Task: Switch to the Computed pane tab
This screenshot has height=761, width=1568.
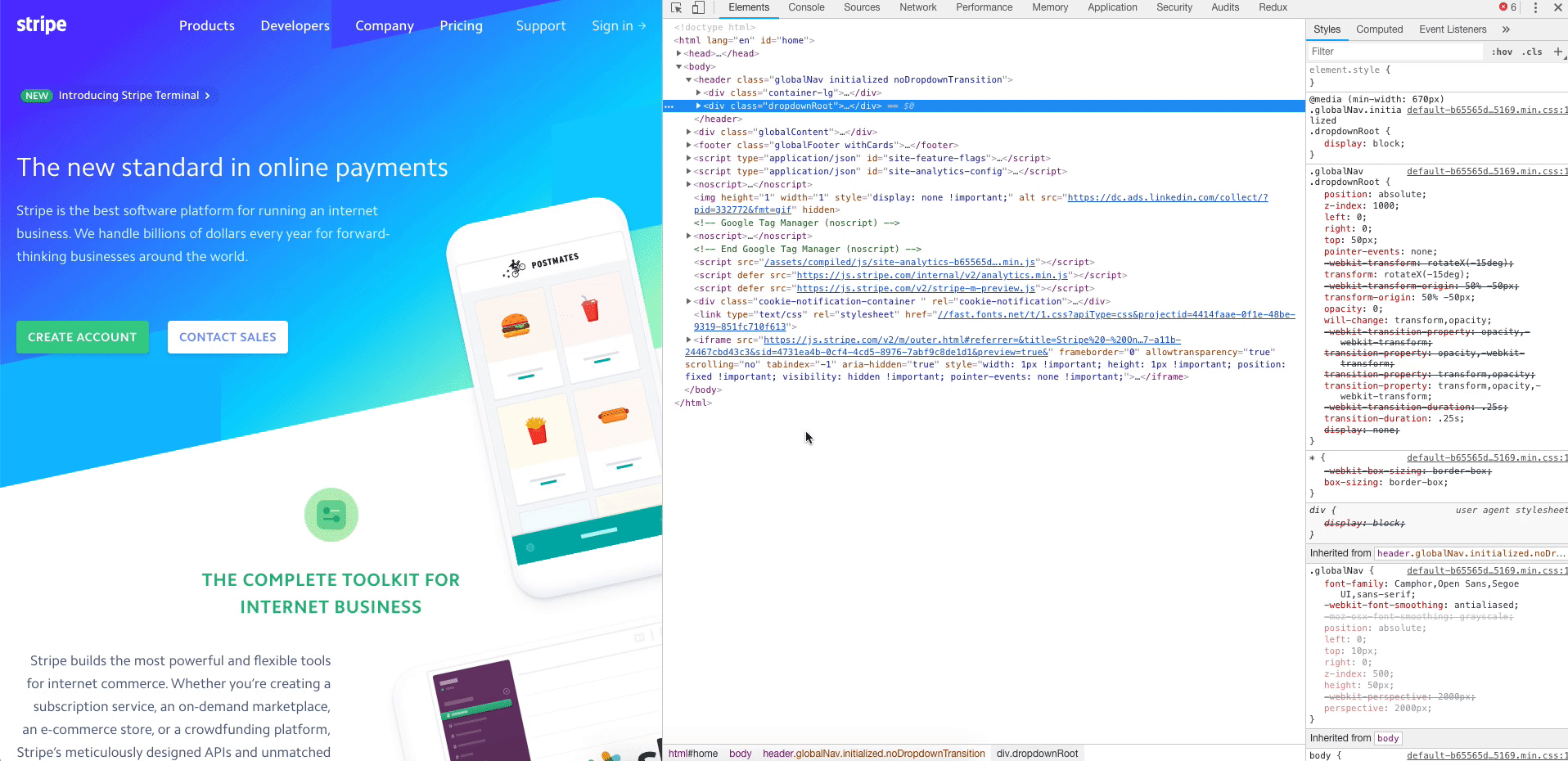Action: point(1379,29)
